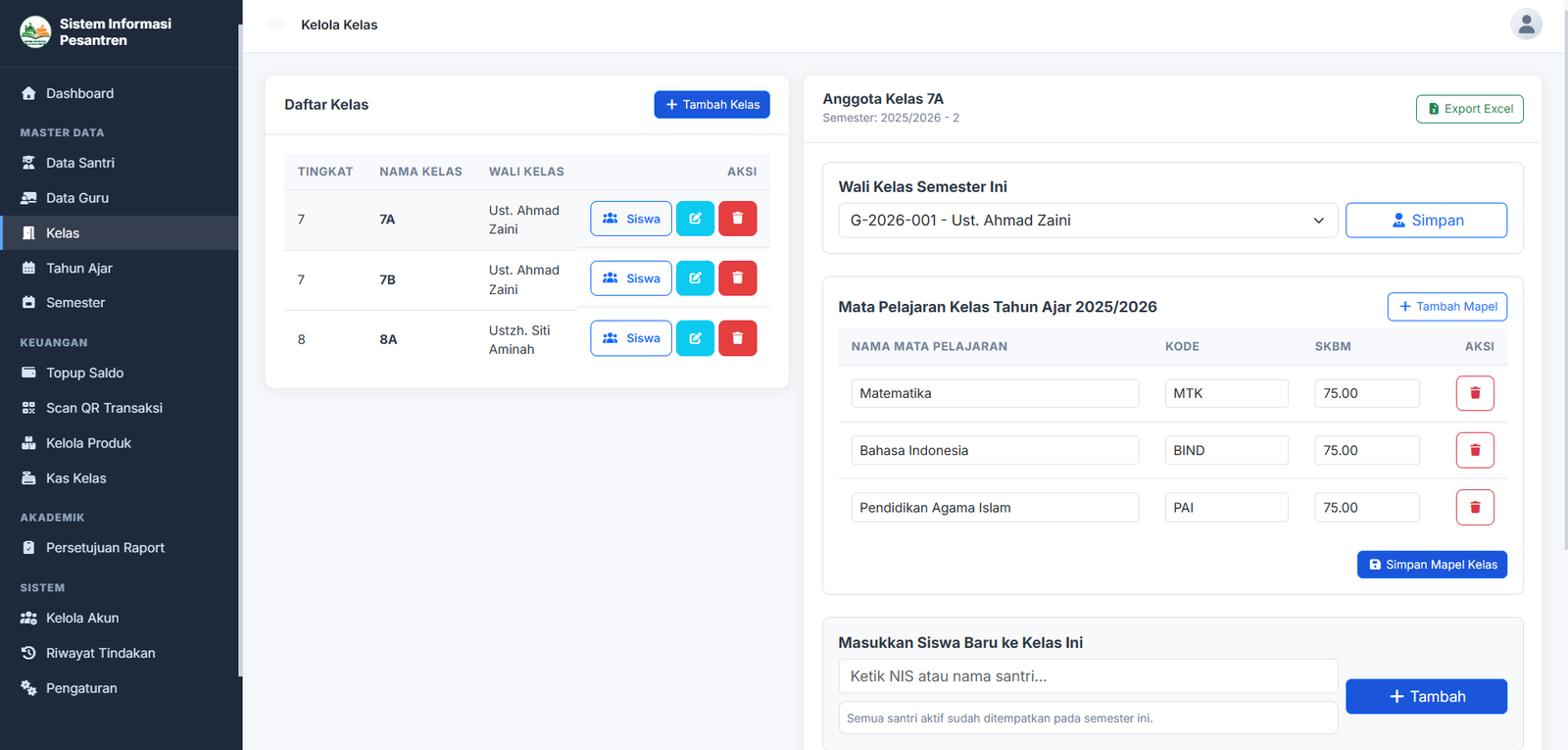Click the 'Semua santri aktif' message box
Image resolution: width=1568 pixels, height=750 pixels.
click(1088, 718)
